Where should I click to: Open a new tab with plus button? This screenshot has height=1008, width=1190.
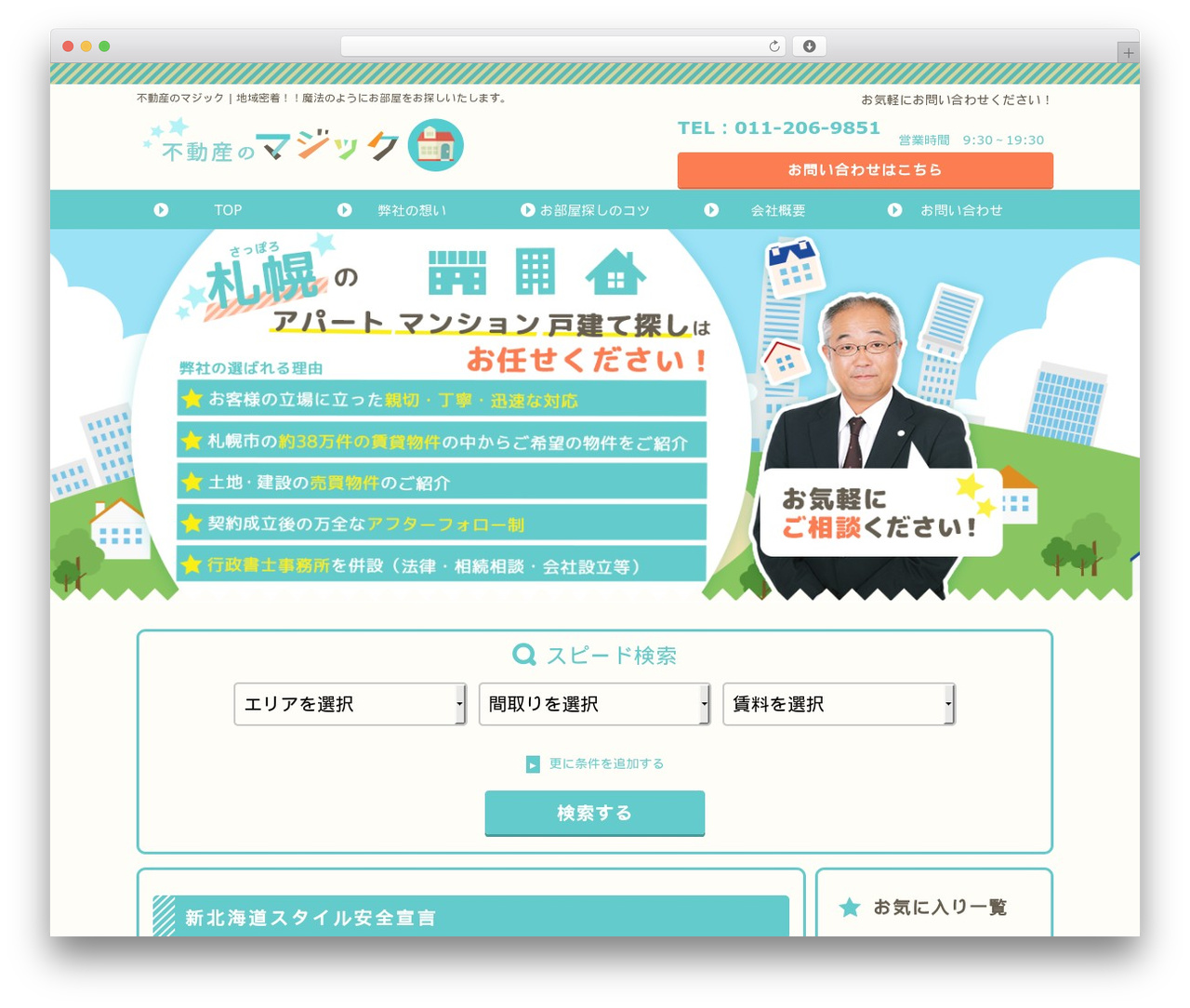pyautogui.click(x=1128, y=53)
